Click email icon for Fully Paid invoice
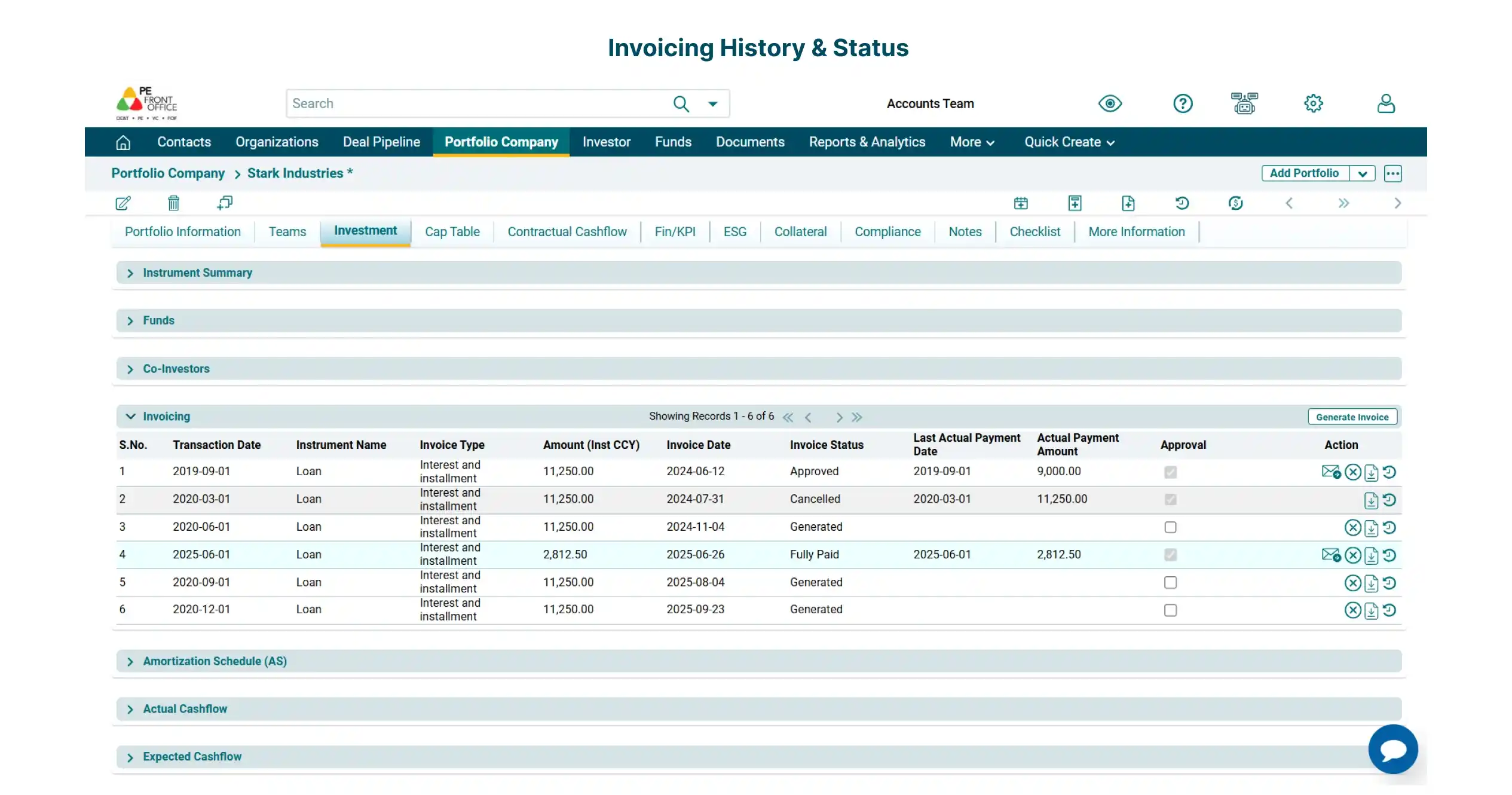The image size is (1512, 795). point(1331,555)
